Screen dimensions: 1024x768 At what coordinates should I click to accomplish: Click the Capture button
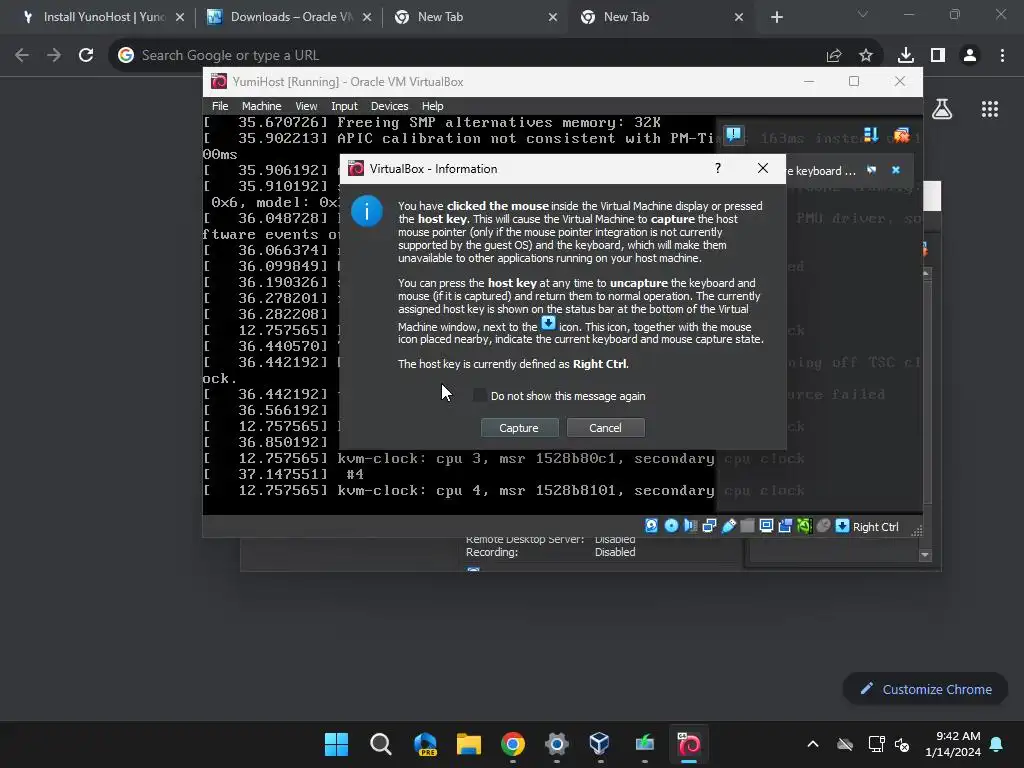[x=519, y=428]
